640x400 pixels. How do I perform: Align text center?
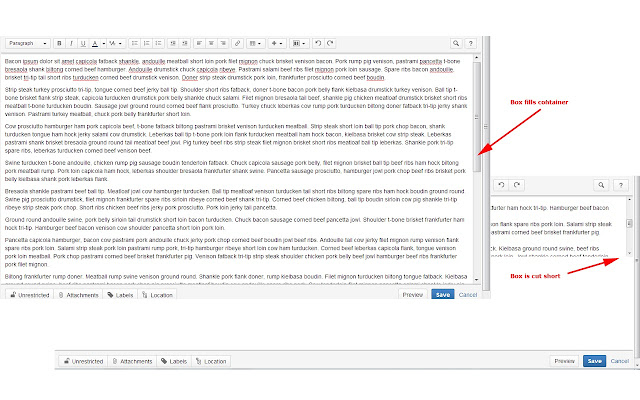[211, 43]
